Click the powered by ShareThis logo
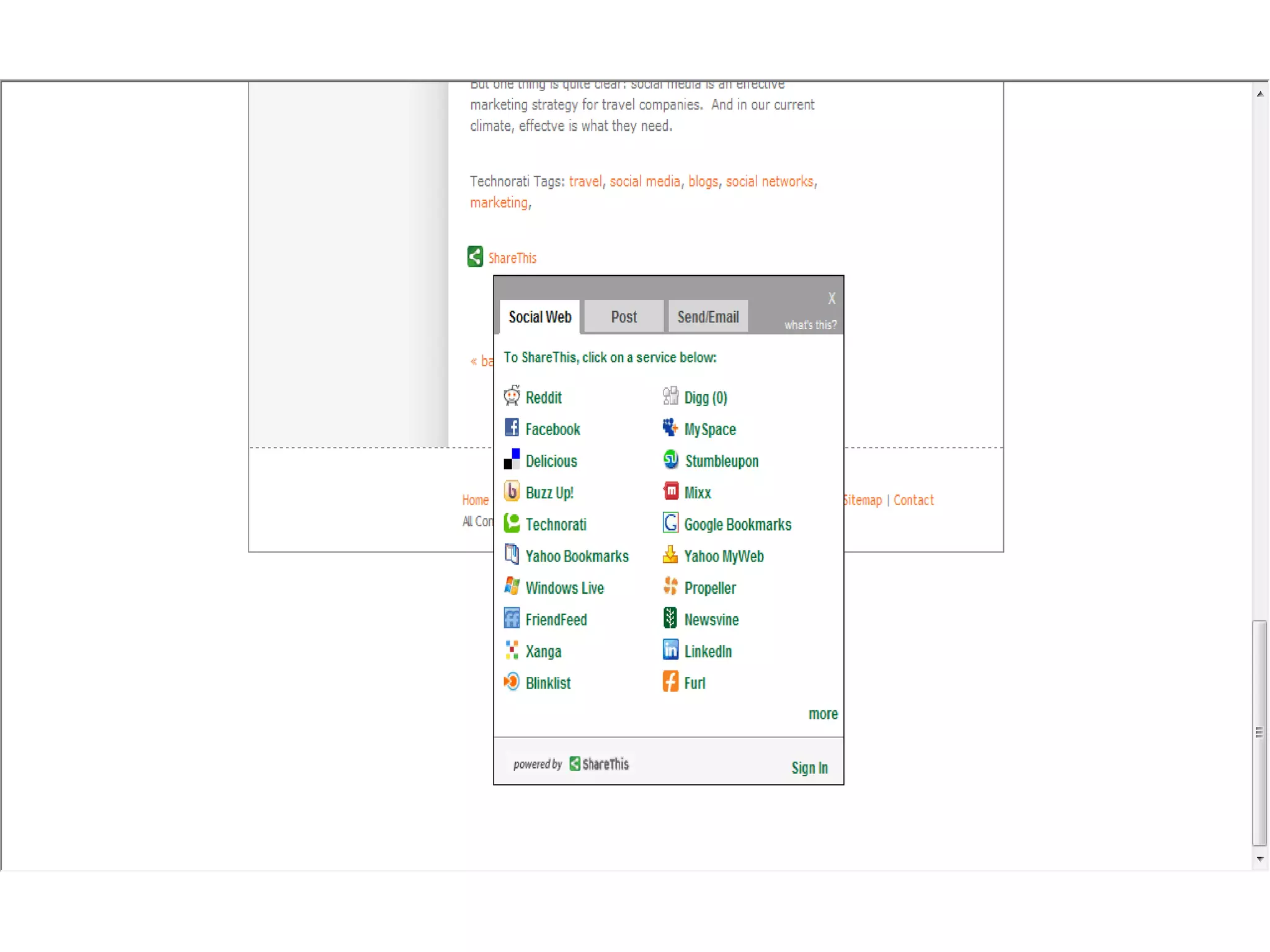This screenshot has width=1270, height=952. 599,764
